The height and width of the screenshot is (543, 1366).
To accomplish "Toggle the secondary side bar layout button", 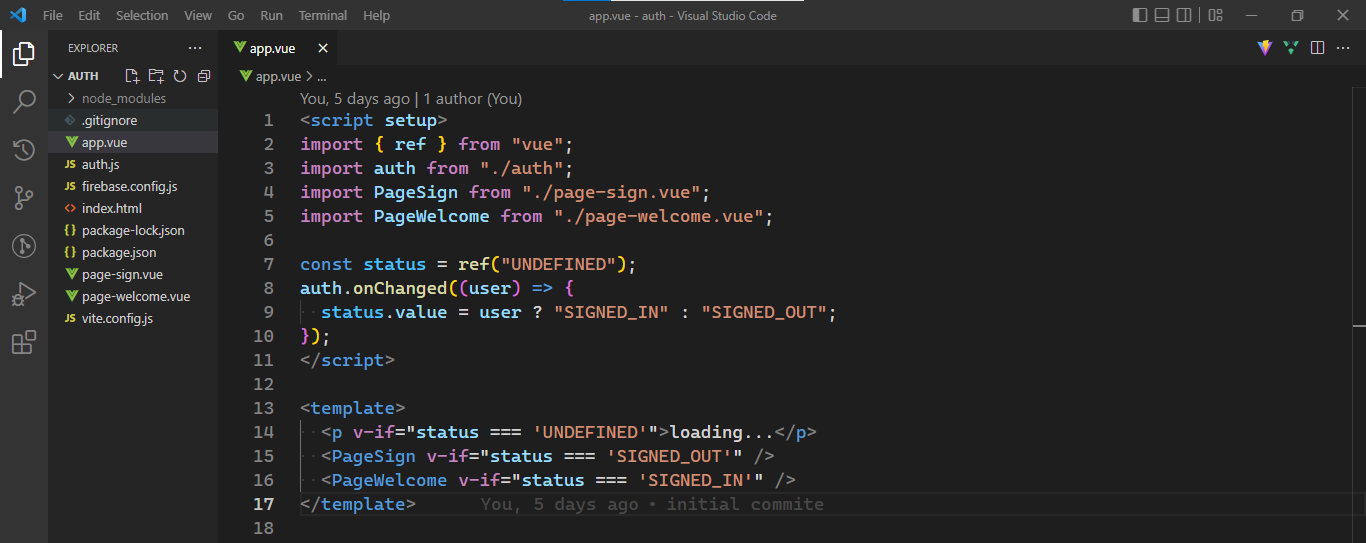I will [x=1185, y=15].
